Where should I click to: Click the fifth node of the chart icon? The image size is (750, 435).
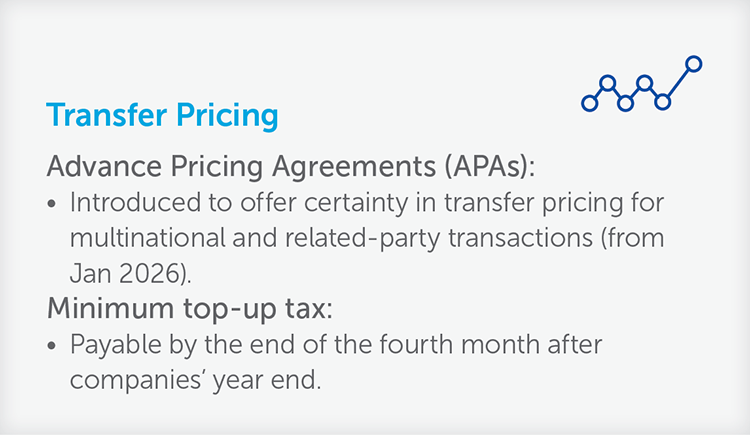pos(662,102)
